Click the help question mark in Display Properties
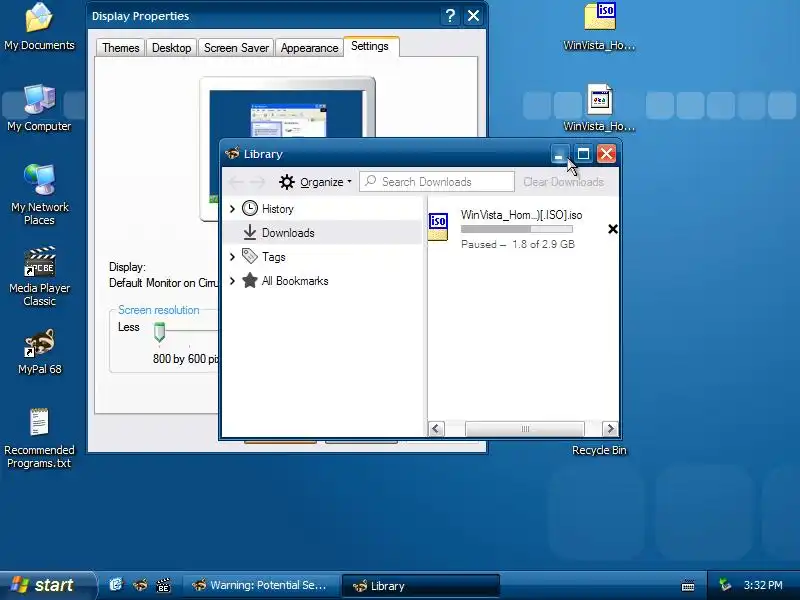Image resolution: width=800 pixels, height=600 pixels. tap(449, 16)
